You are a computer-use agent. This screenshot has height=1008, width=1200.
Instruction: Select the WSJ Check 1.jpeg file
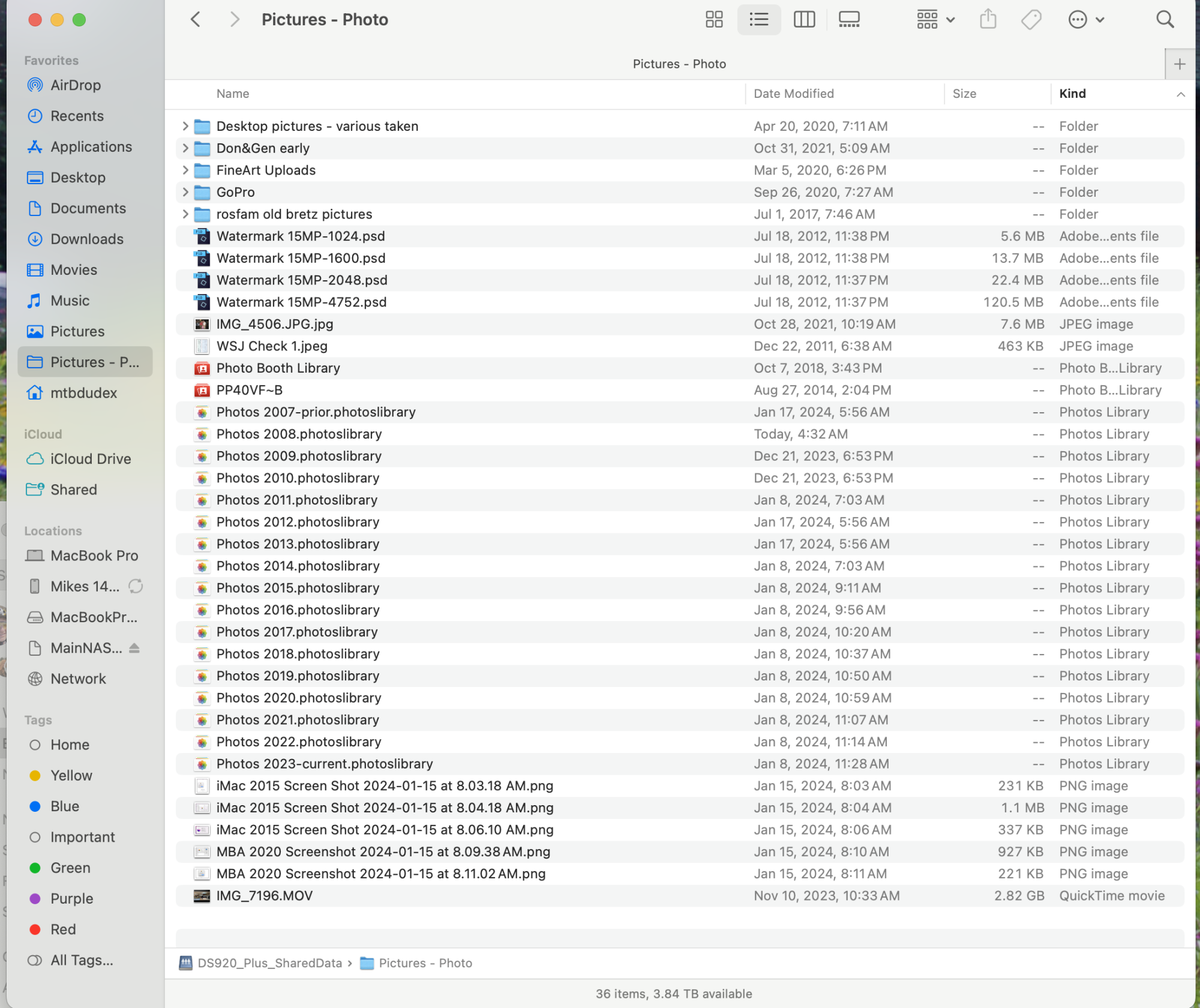pos(680,346)
